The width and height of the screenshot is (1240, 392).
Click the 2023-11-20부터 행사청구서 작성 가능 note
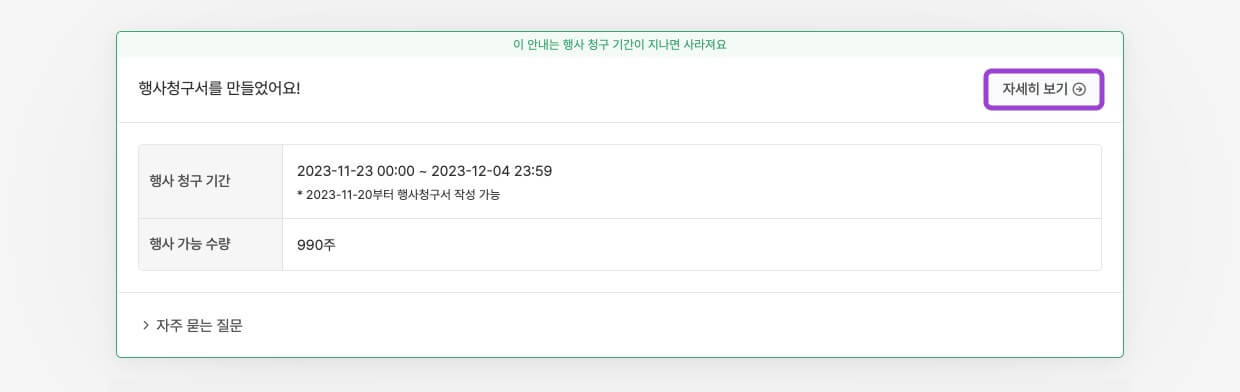click(x=404, y=195)
